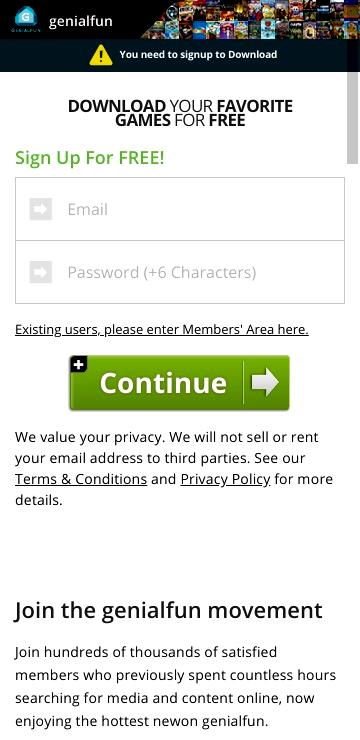Click the genialfun brand name text
Image resolution: width=360 pixels, height=740 pixels.
point(81,22)
